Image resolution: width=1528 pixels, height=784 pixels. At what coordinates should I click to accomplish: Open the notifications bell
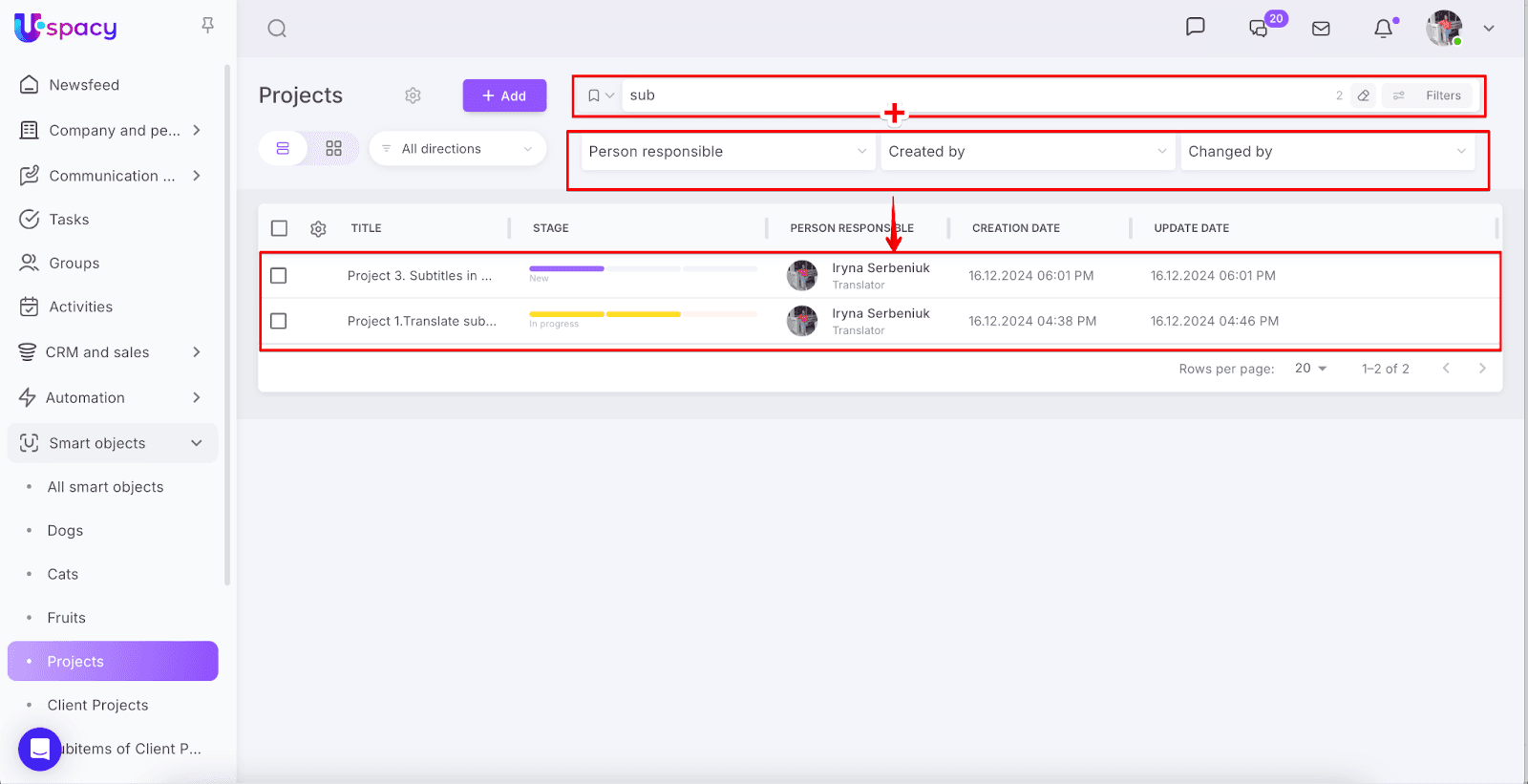1383,29
